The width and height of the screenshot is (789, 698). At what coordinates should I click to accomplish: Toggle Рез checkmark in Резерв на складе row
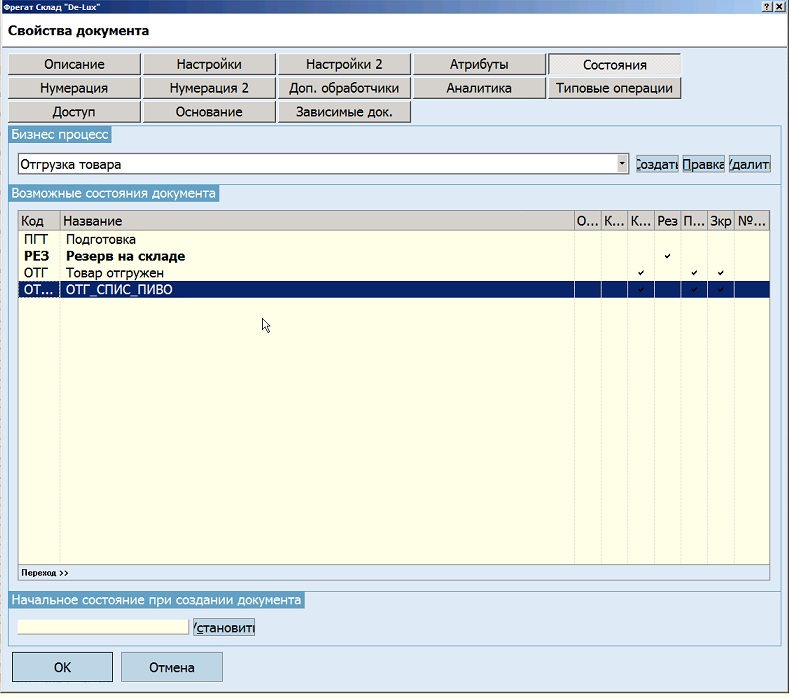click(x=667, y=256)
